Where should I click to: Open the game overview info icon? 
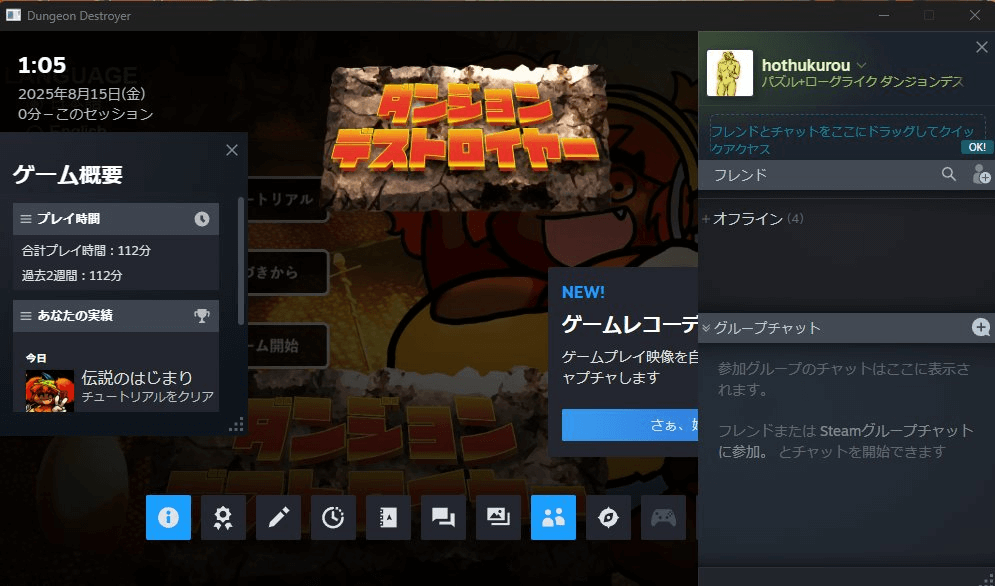[x=168, y=517]
